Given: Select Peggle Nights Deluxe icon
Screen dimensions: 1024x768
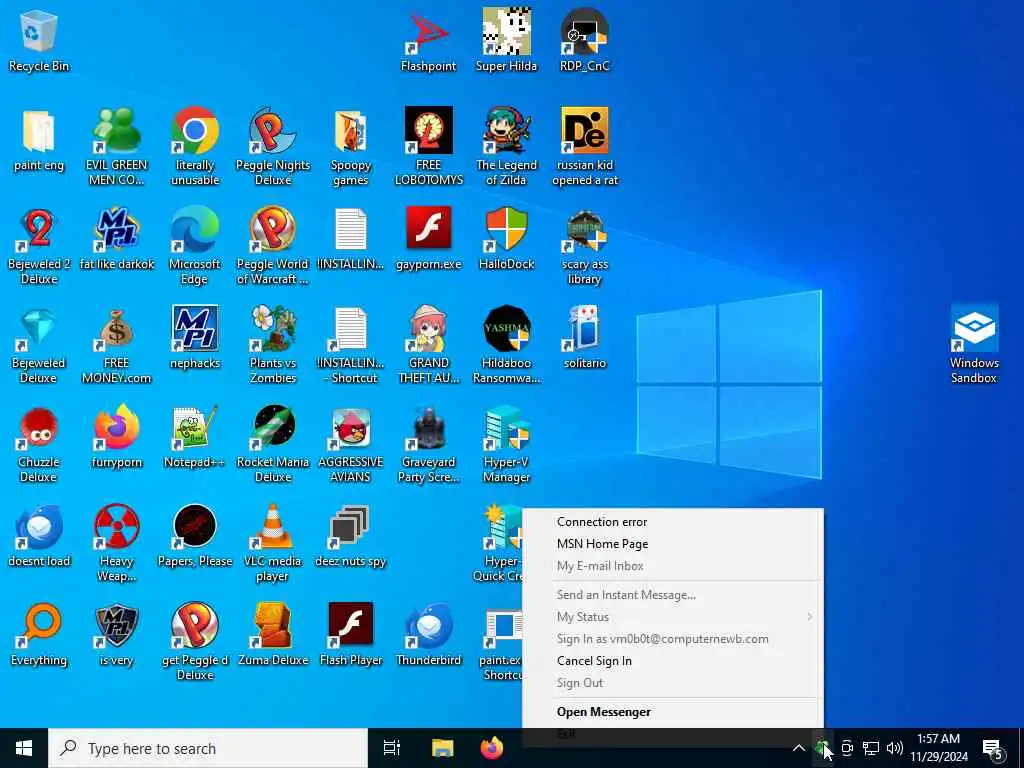Looking at the screenshot, I should tap(273, 147).
